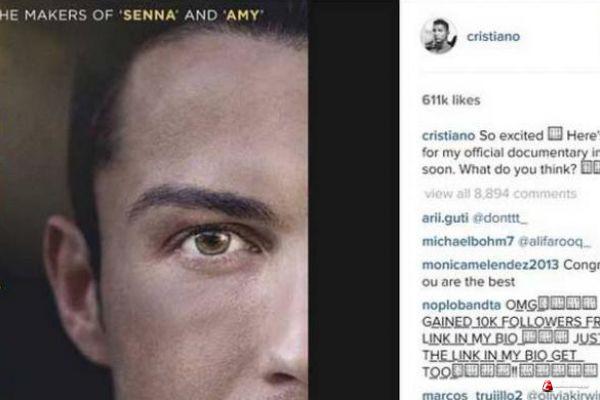Click the small red watermark logo icon

tap(548, 385)
